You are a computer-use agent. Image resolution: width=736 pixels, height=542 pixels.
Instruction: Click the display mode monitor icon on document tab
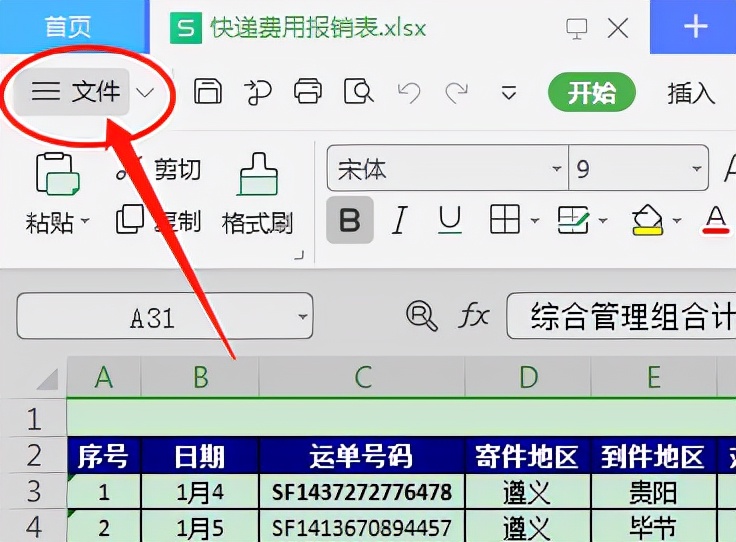[x=577, y=29]
